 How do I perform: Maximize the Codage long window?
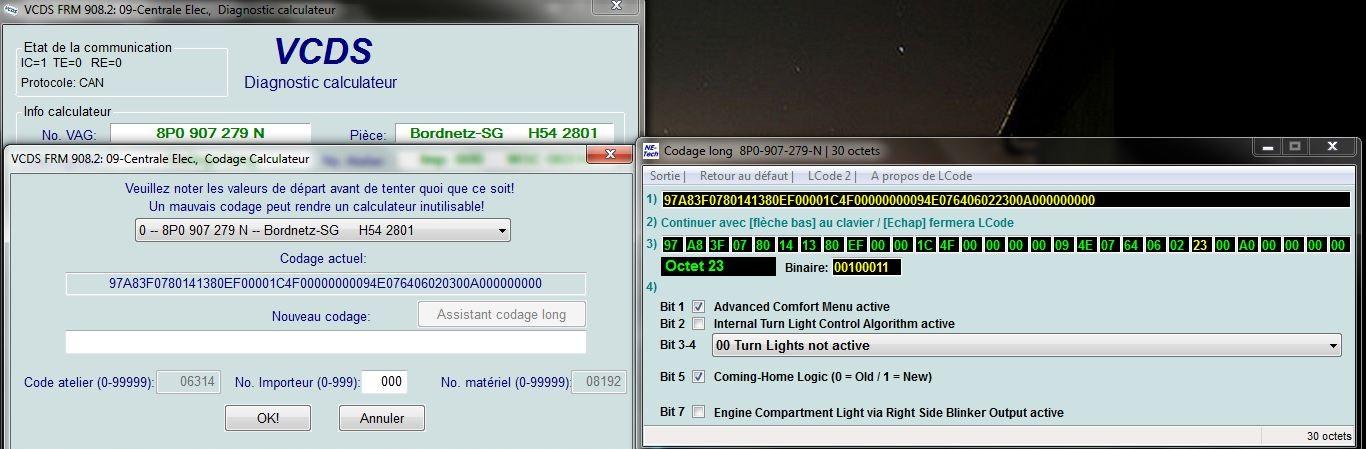[1295, 146]
